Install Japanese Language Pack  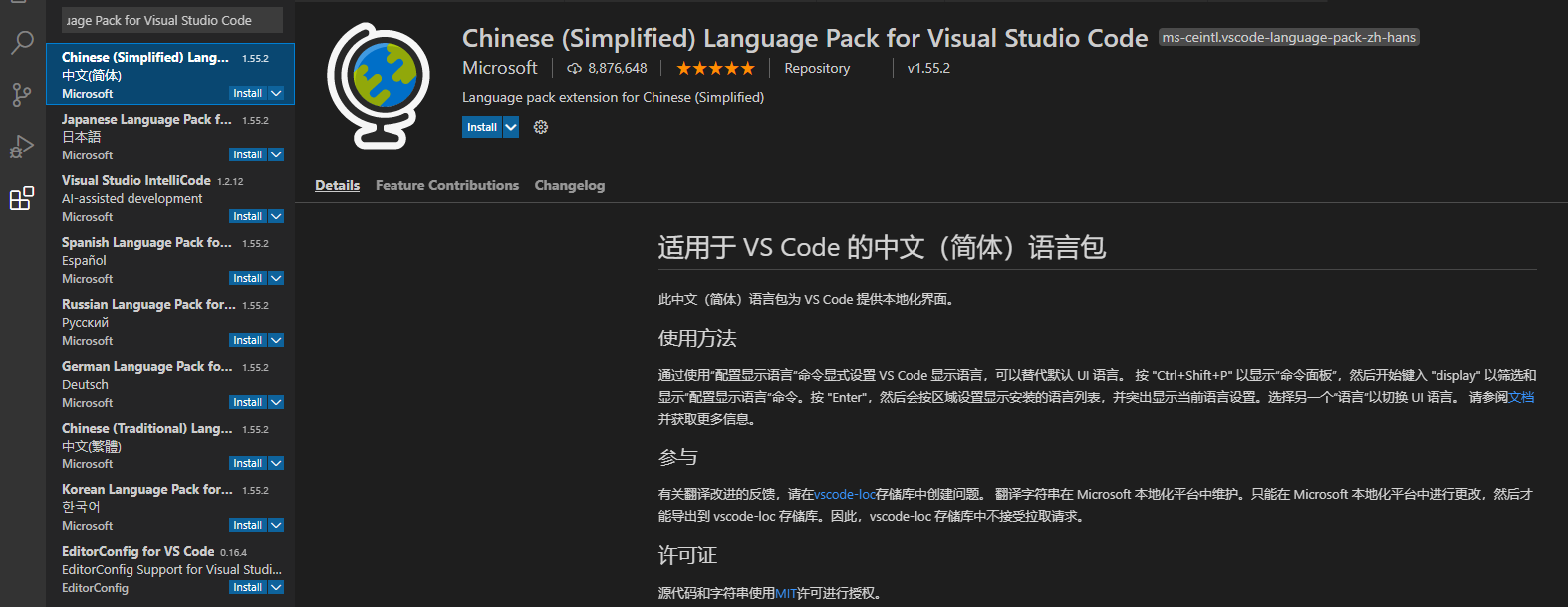[x=247, y=154]
